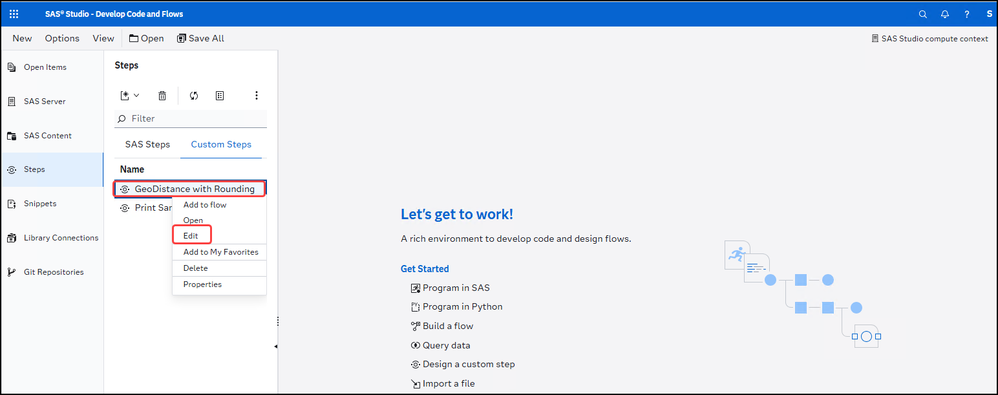Click the properties list icon in Steps pane

[220, 95]
